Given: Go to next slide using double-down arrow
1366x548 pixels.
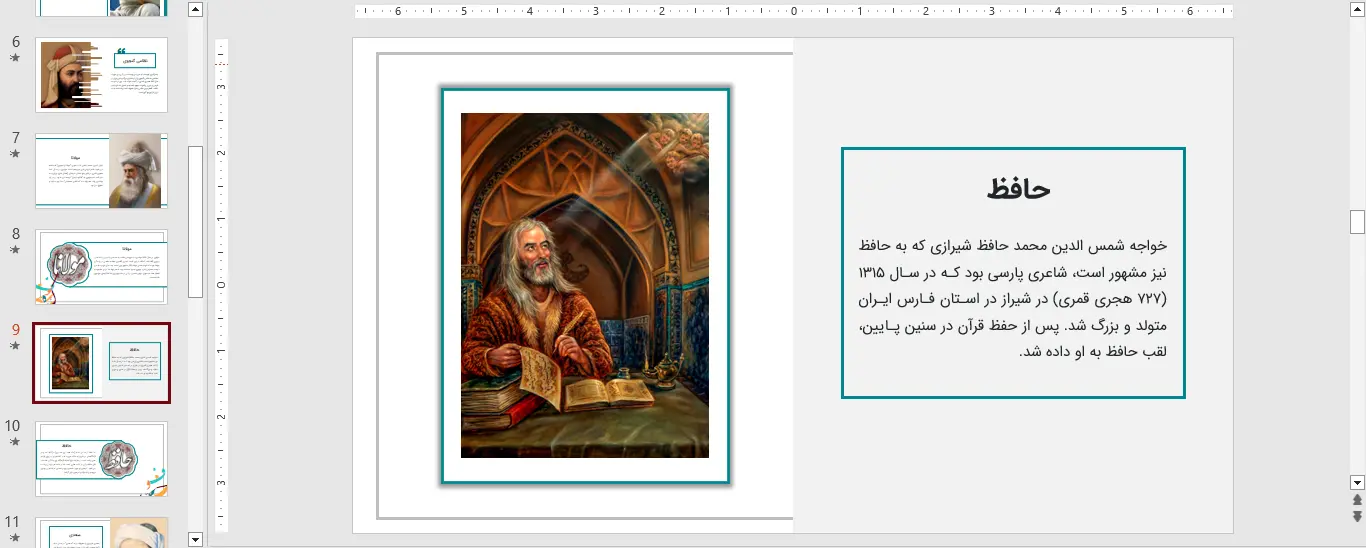Looking at the screenshot, I should 1357,516.
